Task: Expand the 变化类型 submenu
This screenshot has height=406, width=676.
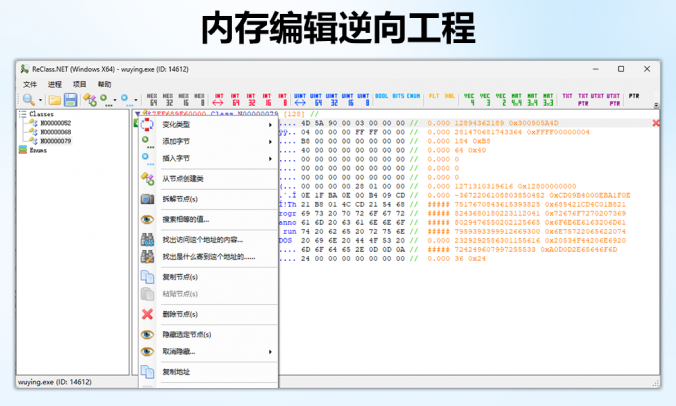Action: [x=208, y=125]
